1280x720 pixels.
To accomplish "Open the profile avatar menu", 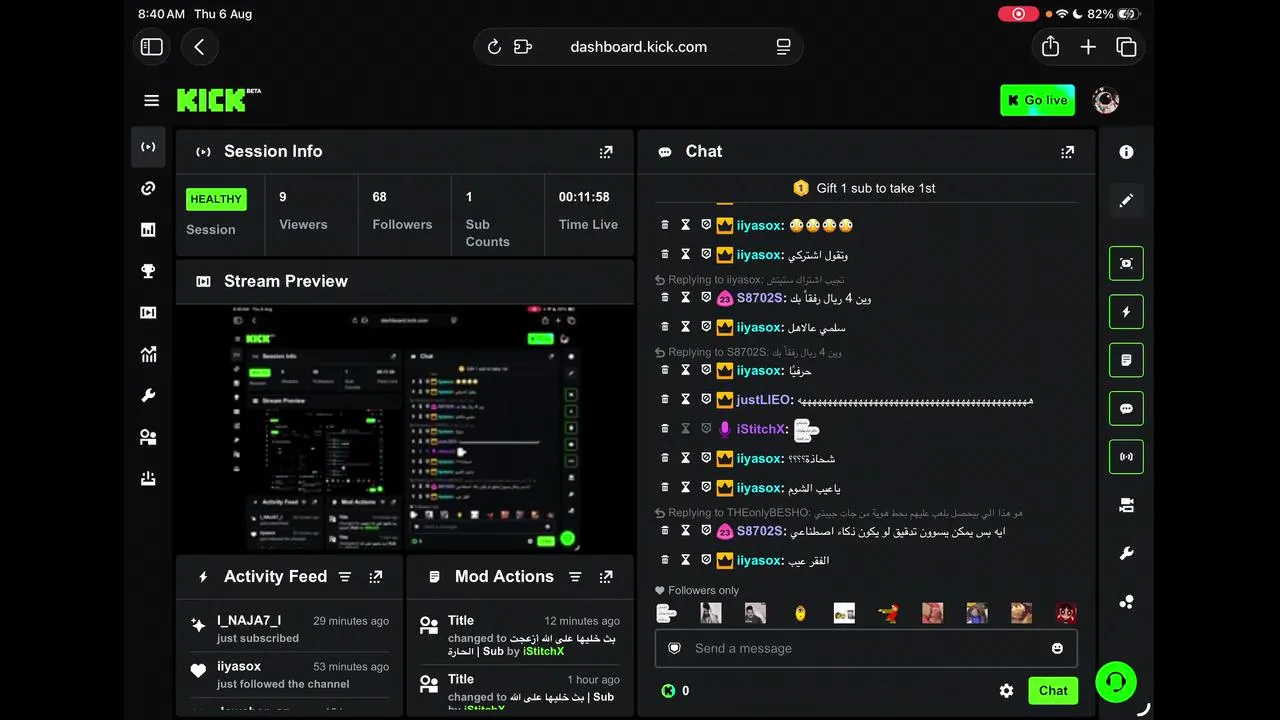I will click(1105, 100).
